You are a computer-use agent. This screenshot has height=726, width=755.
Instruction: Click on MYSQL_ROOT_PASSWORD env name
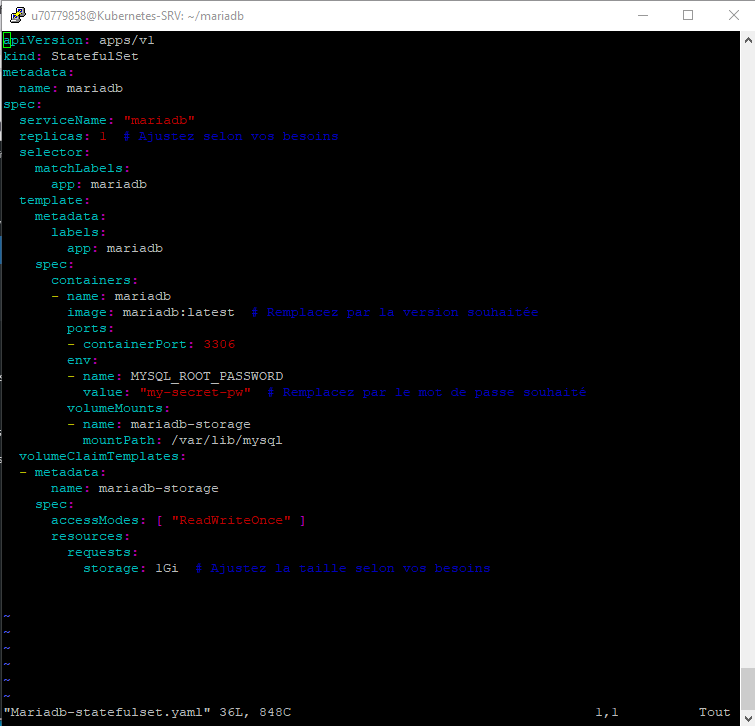pyautogui.click(x=207, y=376)
